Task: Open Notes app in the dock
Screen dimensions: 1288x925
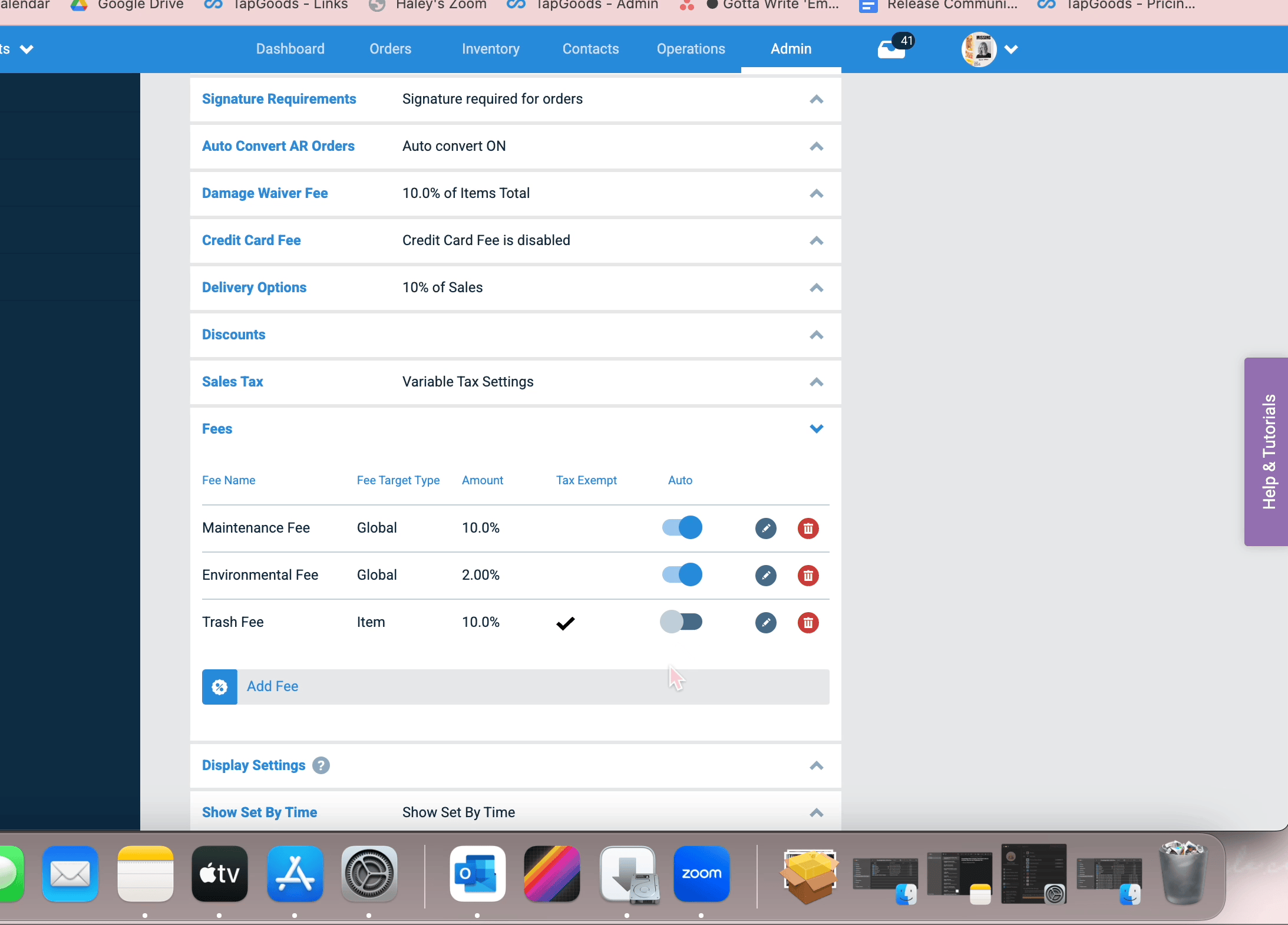Action: coord(145,874)
